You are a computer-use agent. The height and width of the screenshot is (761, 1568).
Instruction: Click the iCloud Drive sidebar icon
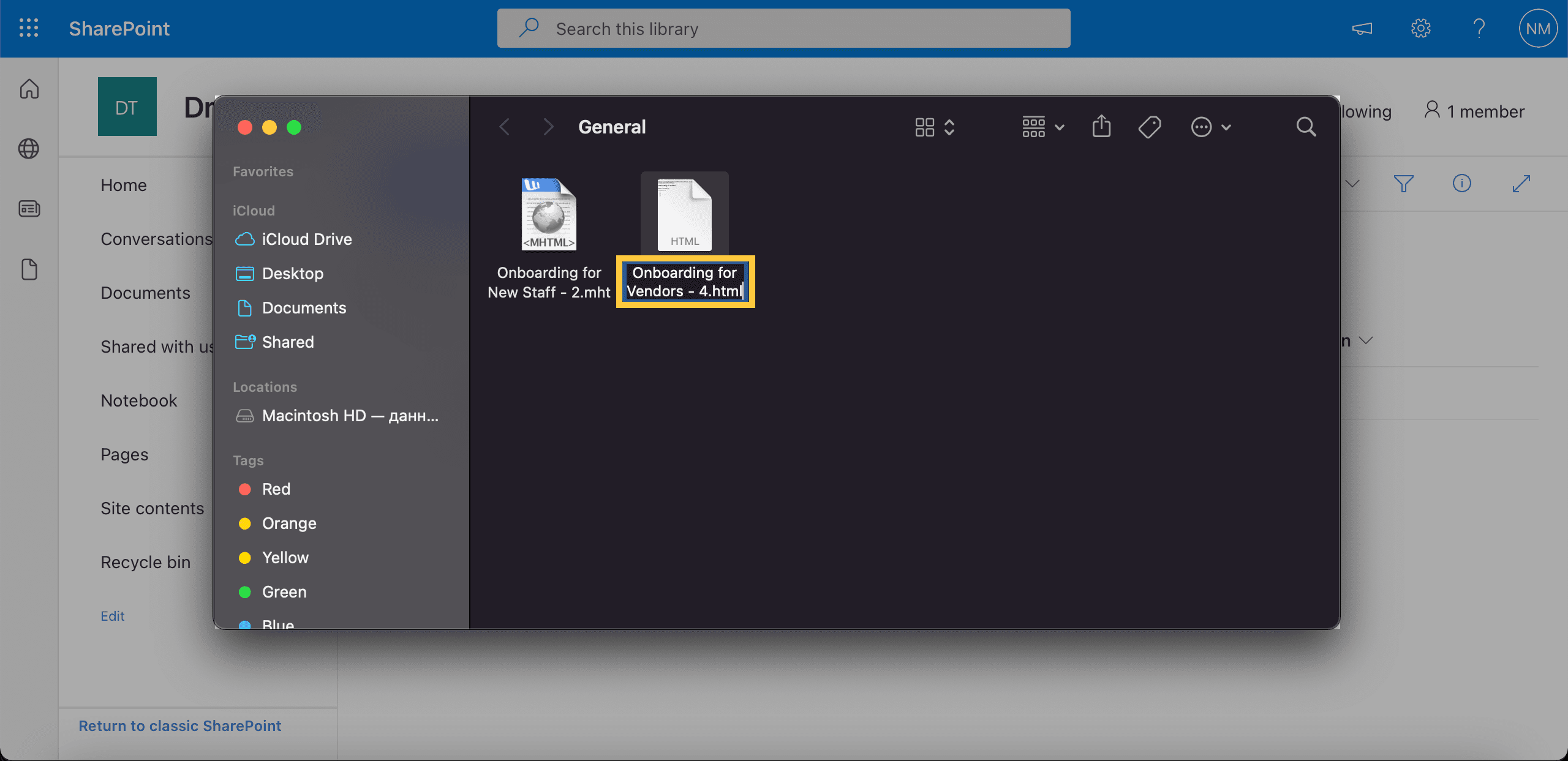tap(243, 238)
